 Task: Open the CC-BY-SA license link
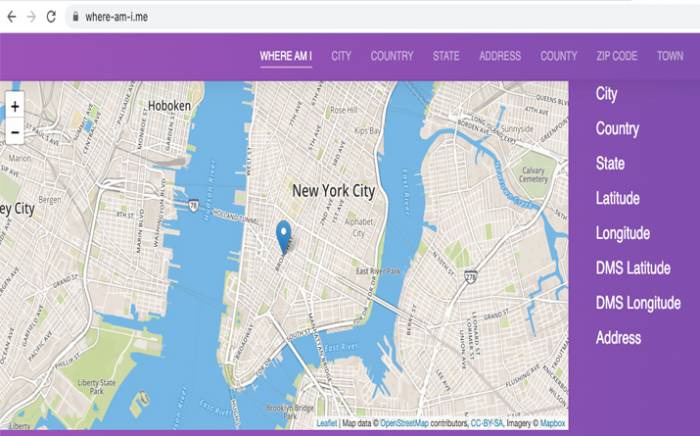pyautogui.click(x=487, y=423)
